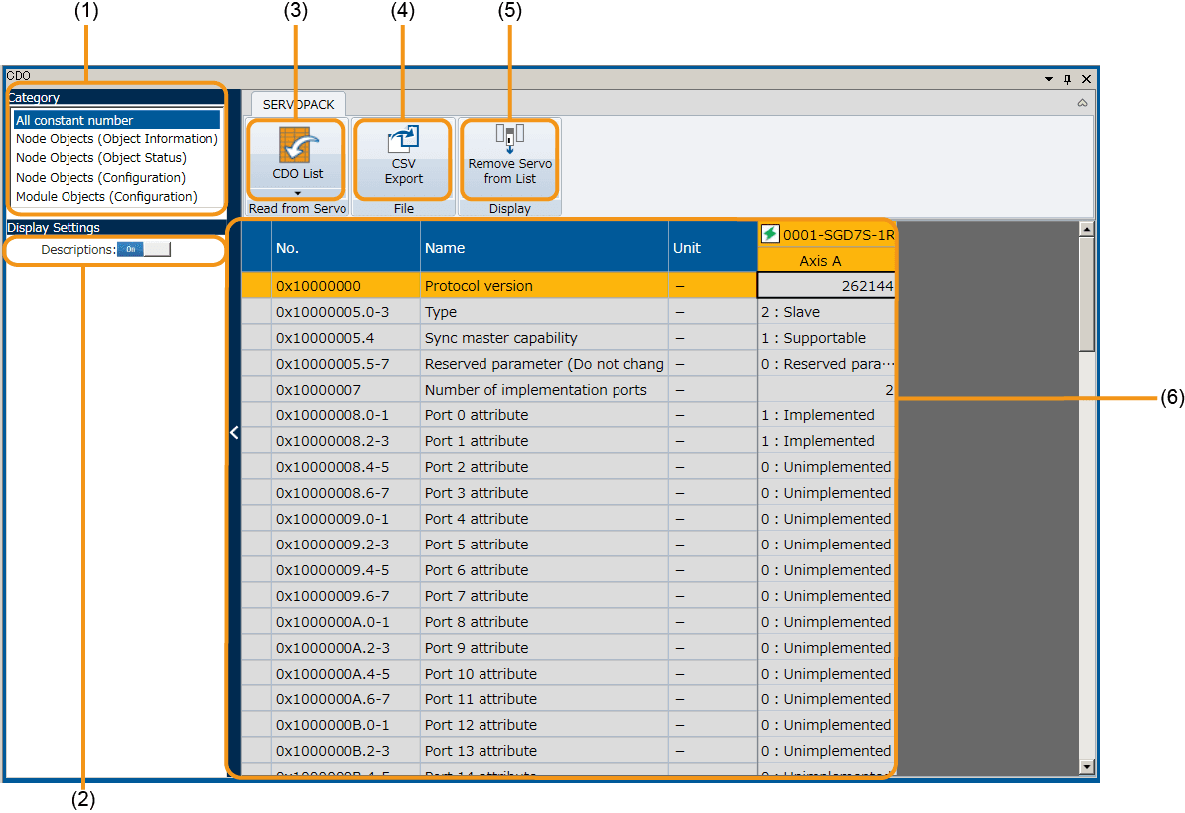
Task: Toggle the Descriptions switch
Action: (x=144, y=249)
